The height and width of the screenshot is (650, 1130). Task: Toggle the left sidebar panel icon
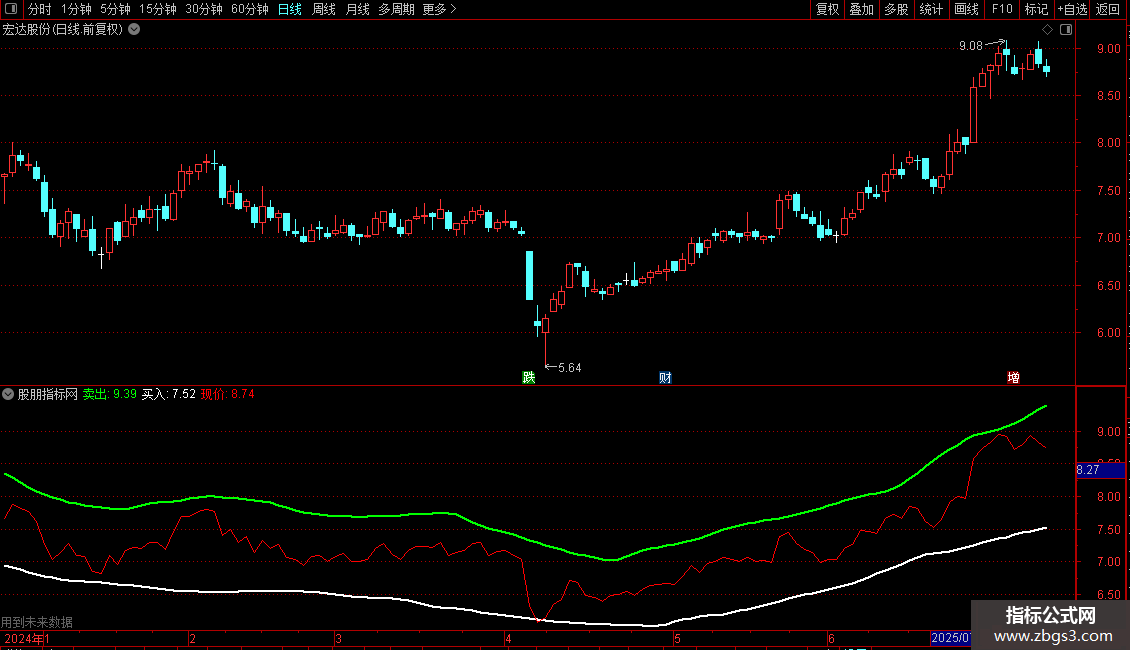click(x=11, y=9)
